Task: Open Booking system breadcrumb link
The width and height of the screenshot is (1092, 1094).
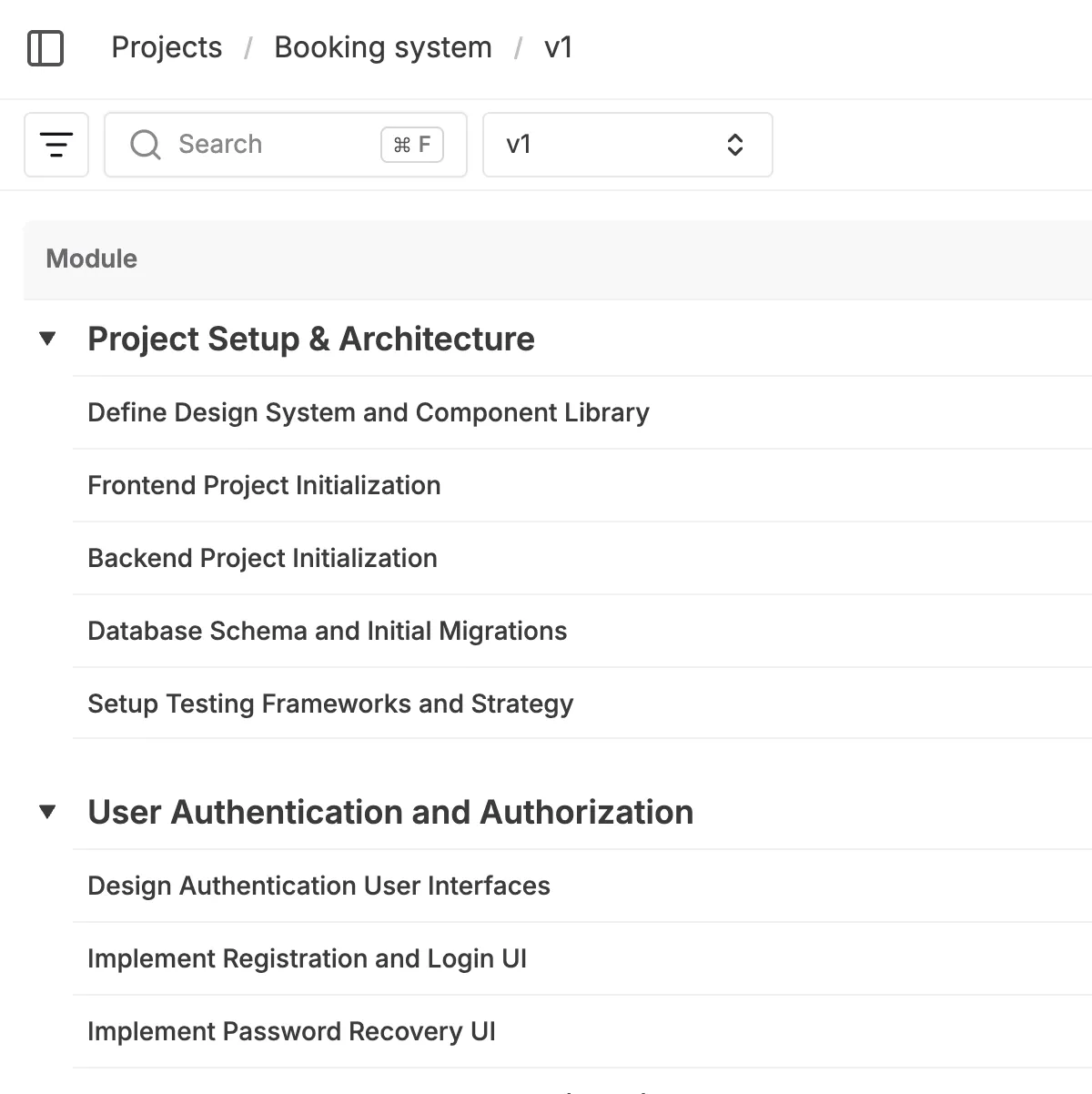Action: point(382,47)
